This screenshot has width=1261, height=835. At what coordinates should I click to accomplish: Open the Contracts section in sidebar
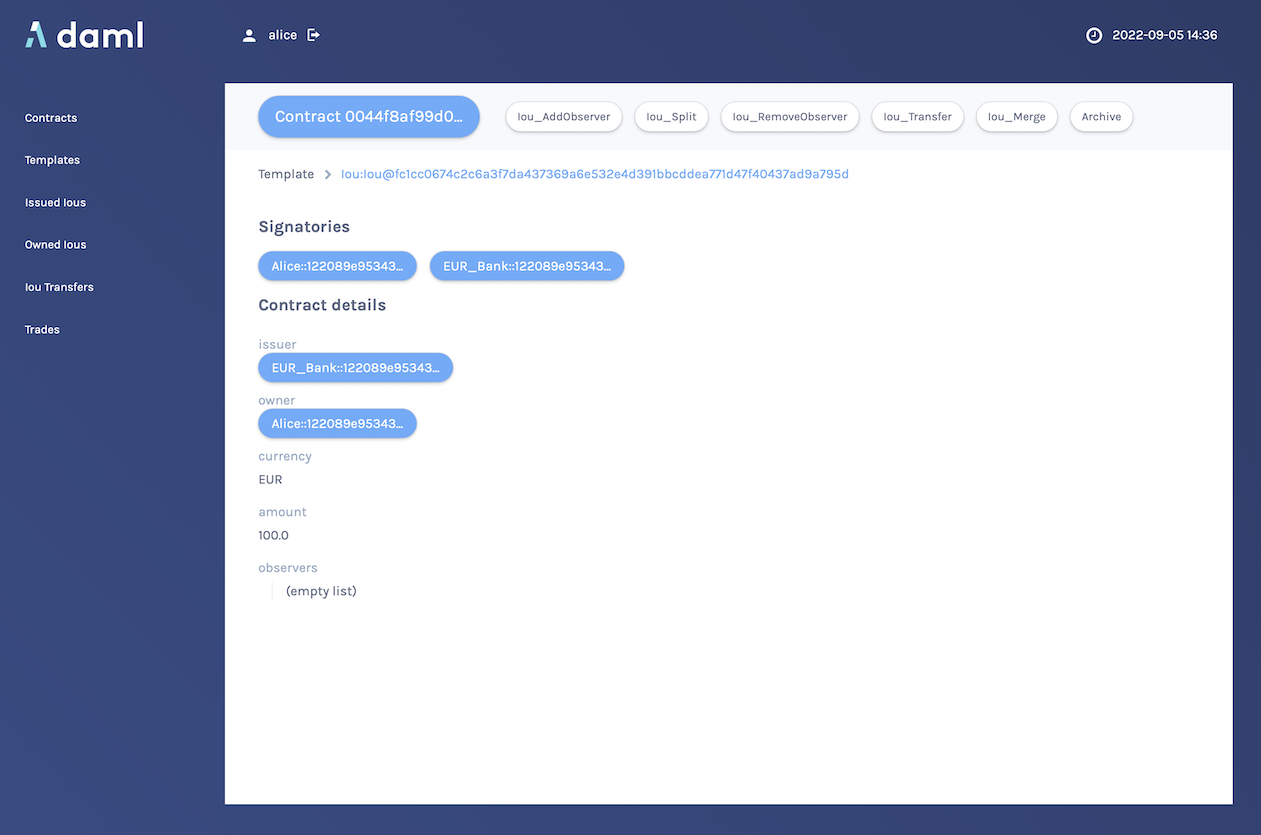(x=50, y=117)
